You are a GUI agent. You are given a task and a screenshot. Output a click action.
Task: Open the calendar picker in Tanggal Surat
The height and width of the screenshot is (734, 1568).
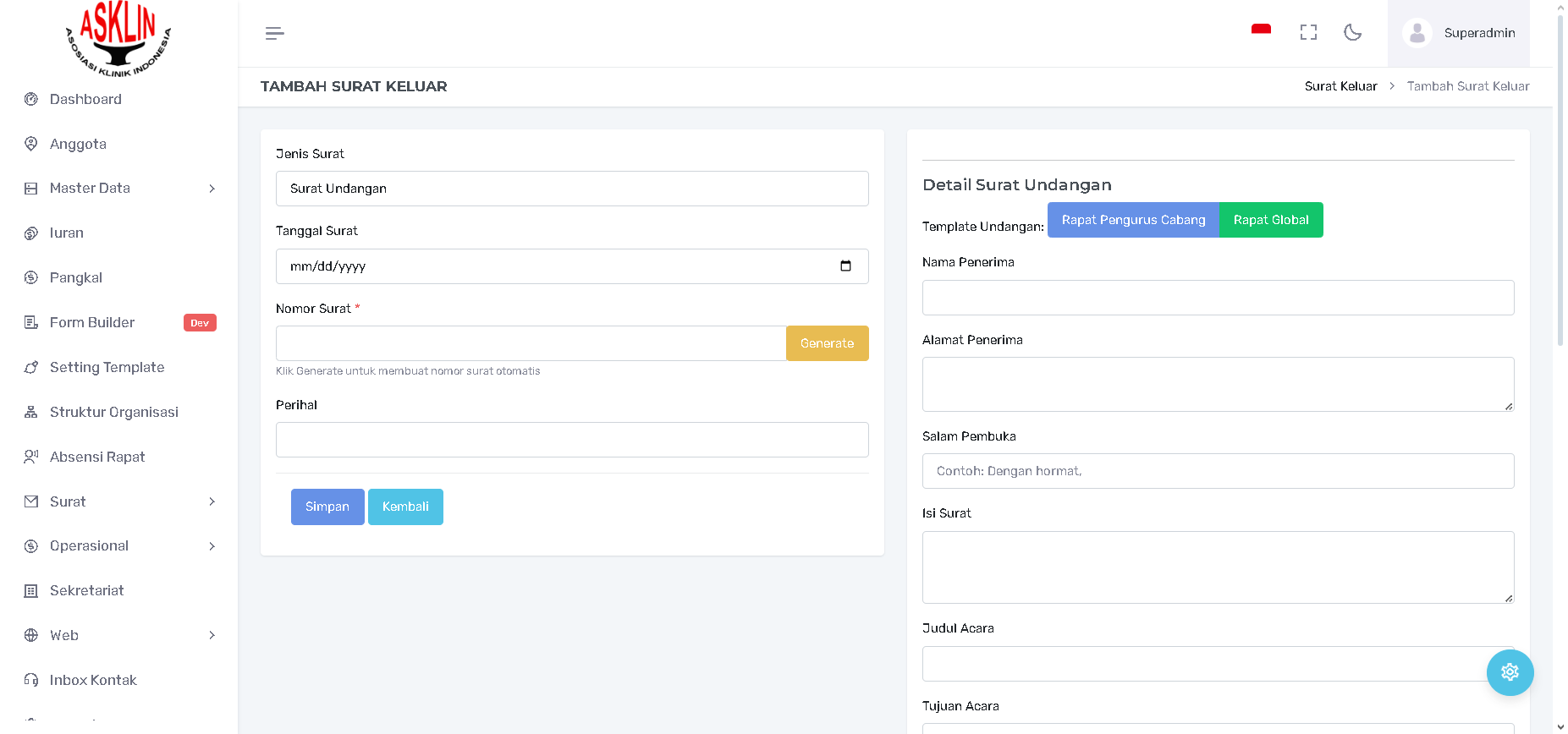(845, 266)
